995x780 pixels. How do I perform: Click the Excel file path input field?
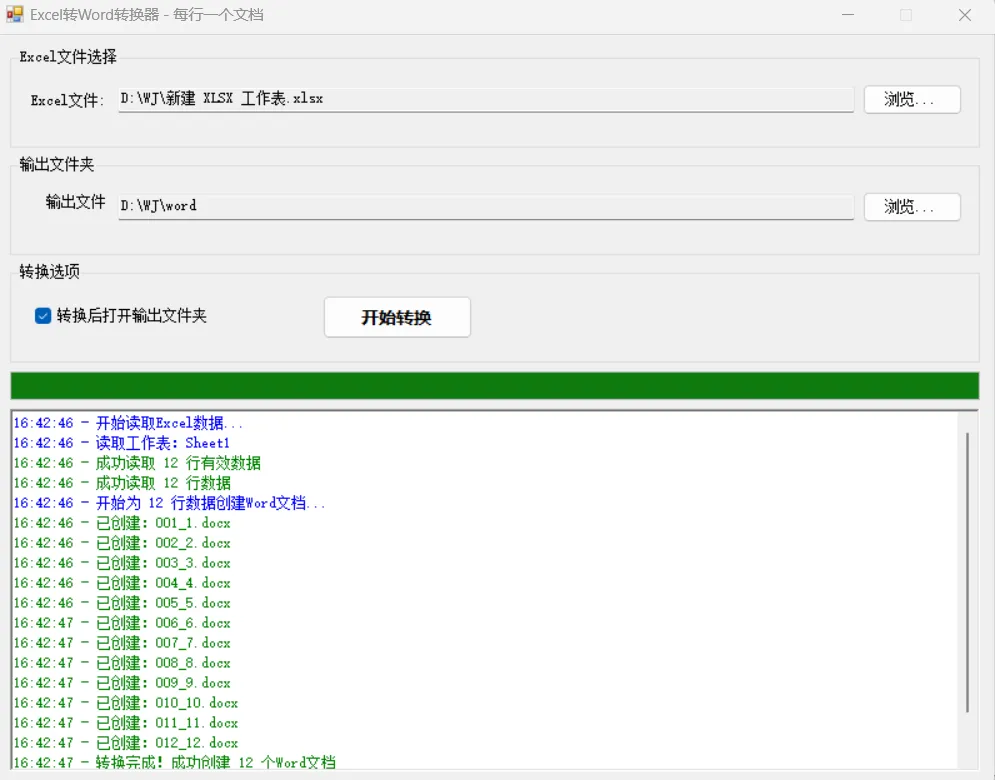coord(485,99)
